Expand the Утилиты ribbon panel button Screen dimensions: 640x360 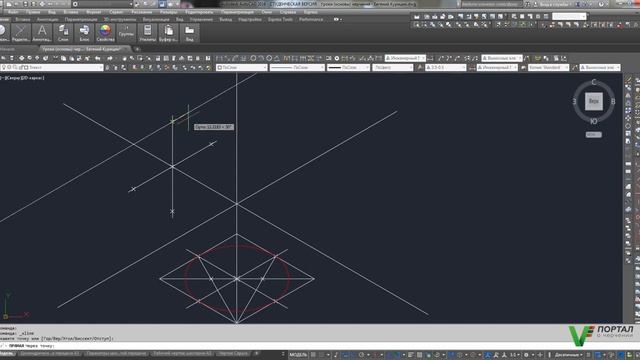coord(147,33)
